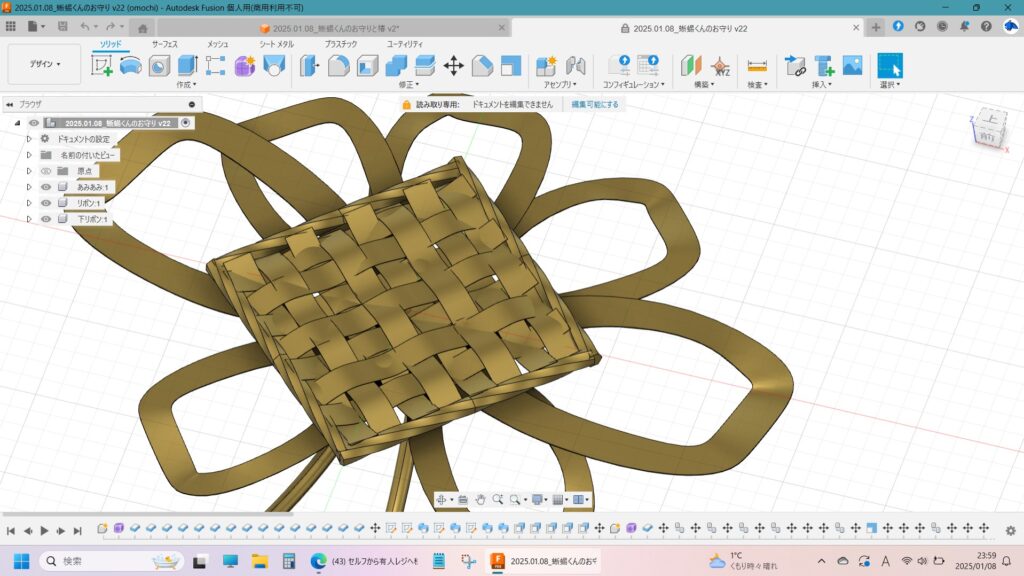This screenshot has width=1024, height=576.
Task: Open the 作成 menu dropdown
Action: (187, 85)
